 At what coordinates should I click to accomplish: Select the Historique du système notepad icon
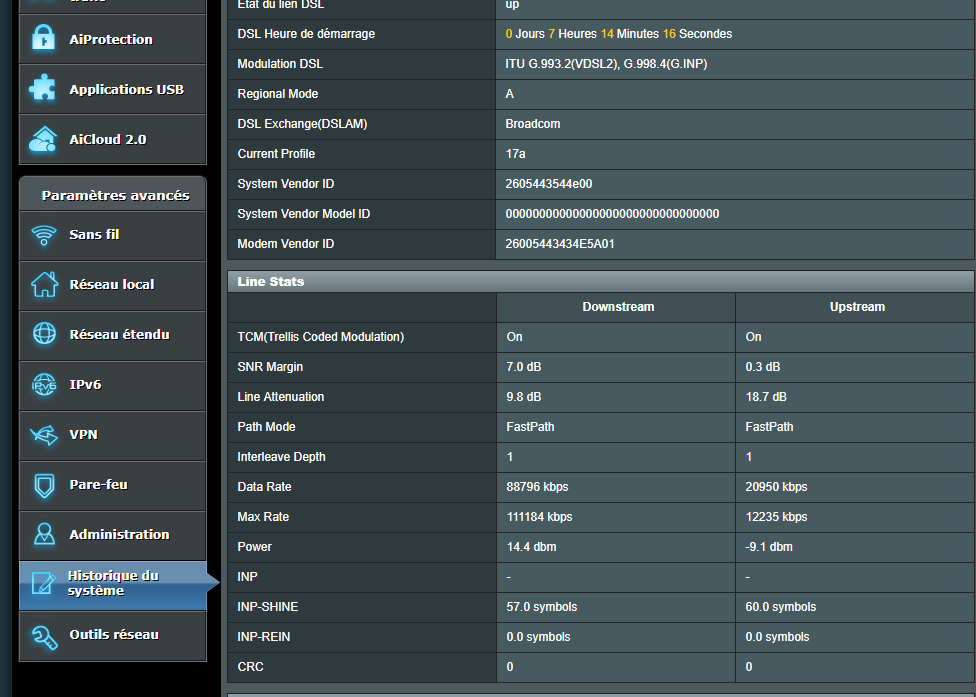click(44, 584)
